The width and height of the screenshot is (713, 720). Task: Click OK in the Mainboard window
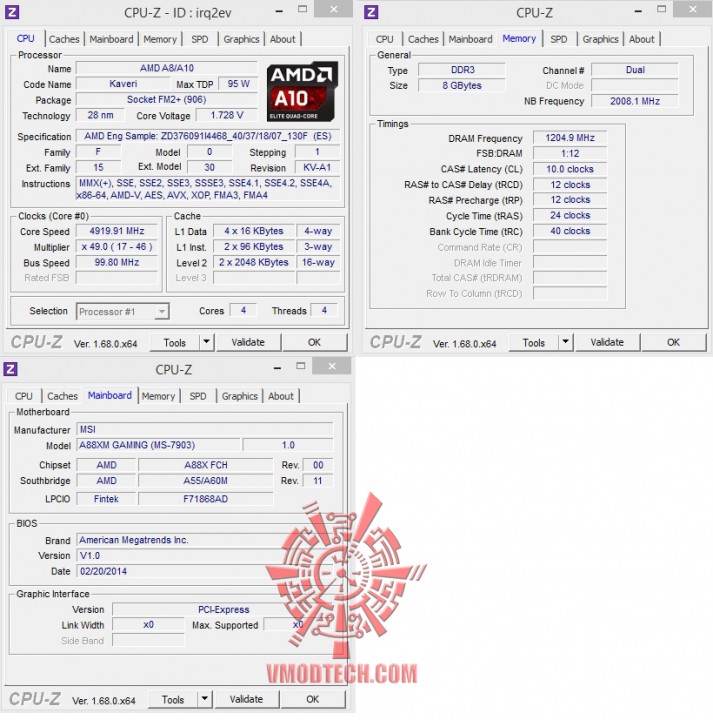313,699
